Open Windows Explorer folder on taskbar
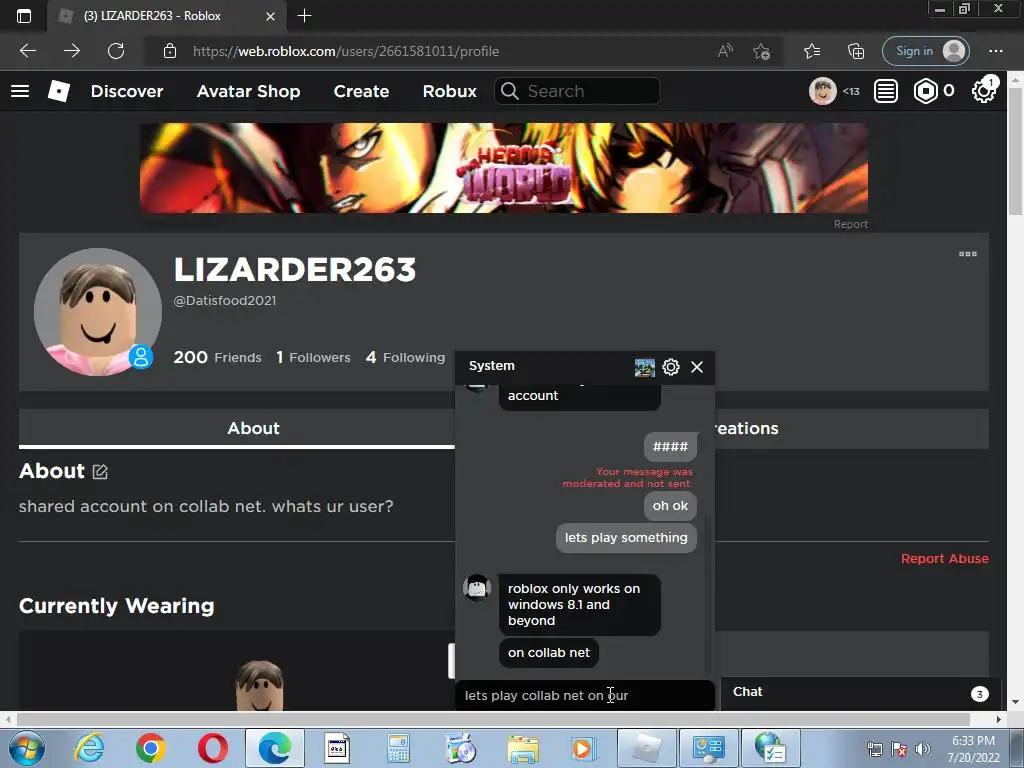 522,748
